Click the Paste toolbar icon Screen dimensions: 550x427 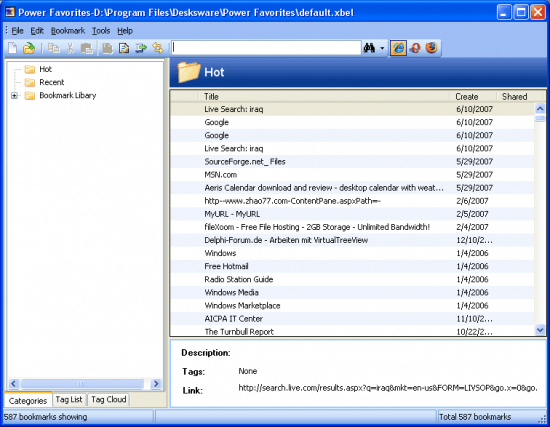87,48
